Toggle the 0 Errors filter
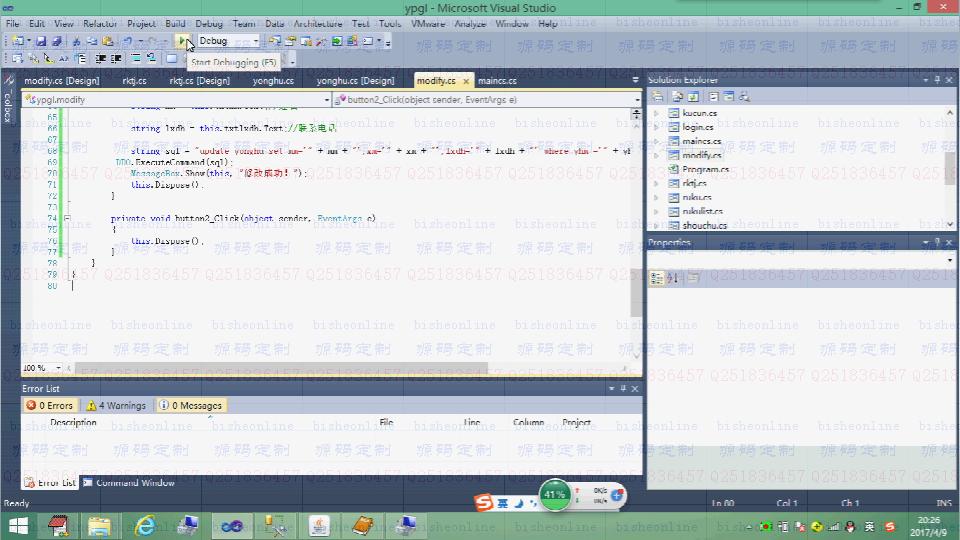Viewport: 960px width, 540px height. click(x=50, y=405)
